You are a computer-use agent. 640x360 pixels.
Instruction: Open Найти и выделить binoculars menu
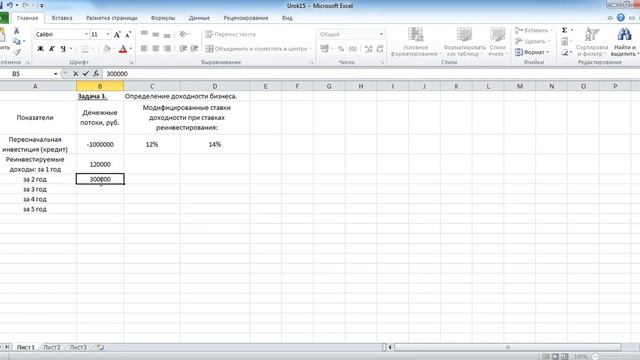click(x=624, y=42)
